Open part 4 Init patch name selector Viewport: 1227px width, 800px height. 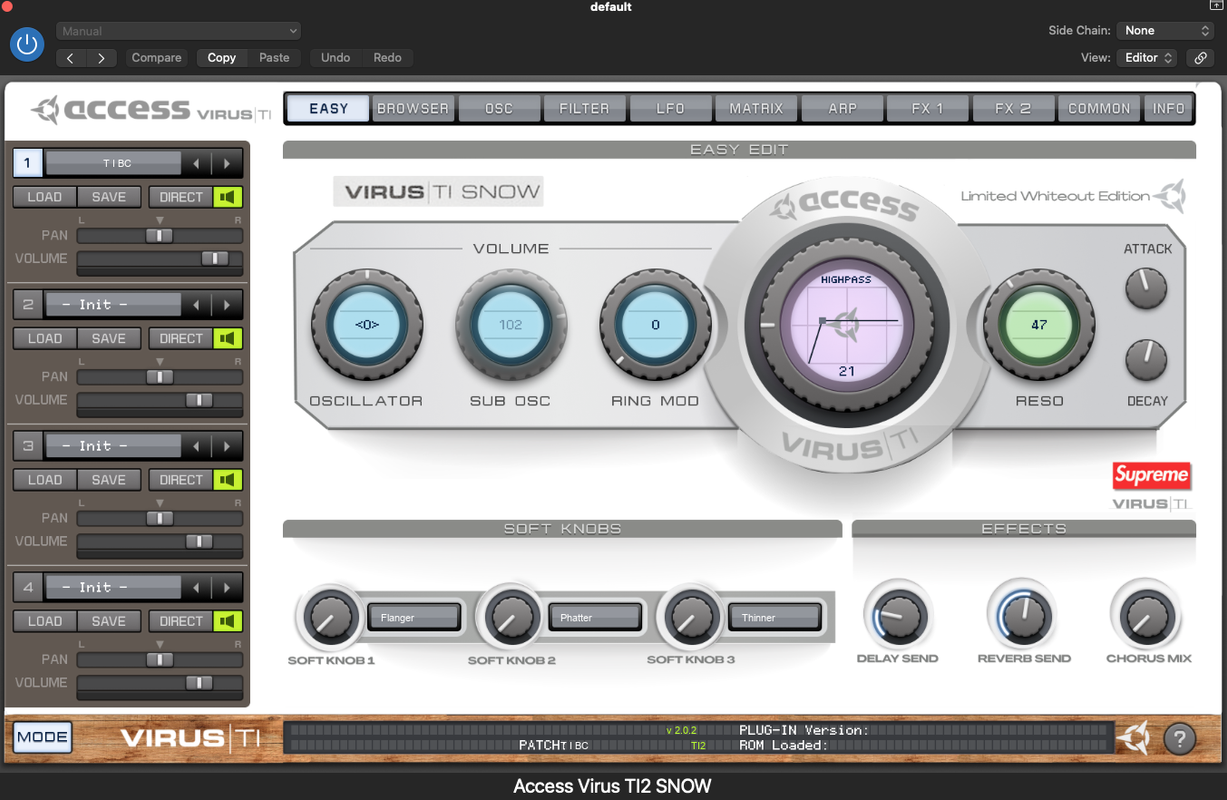114,587
